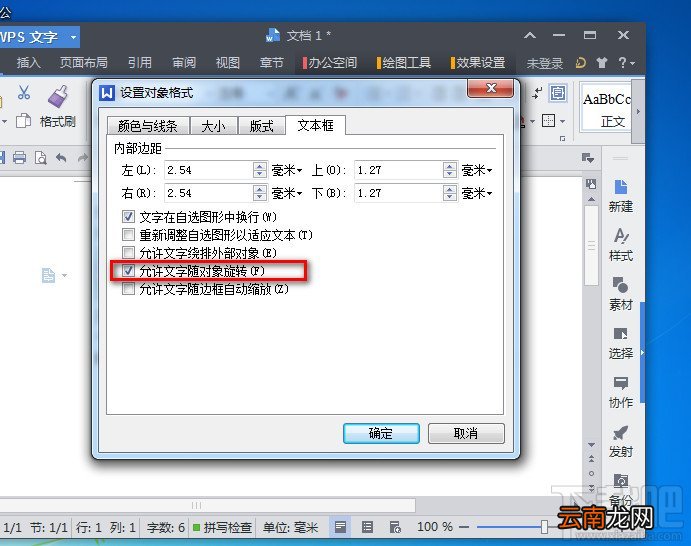Open 新建 in the side panel
The width and height of the screenshot is (691, 546).
[620, 196]
